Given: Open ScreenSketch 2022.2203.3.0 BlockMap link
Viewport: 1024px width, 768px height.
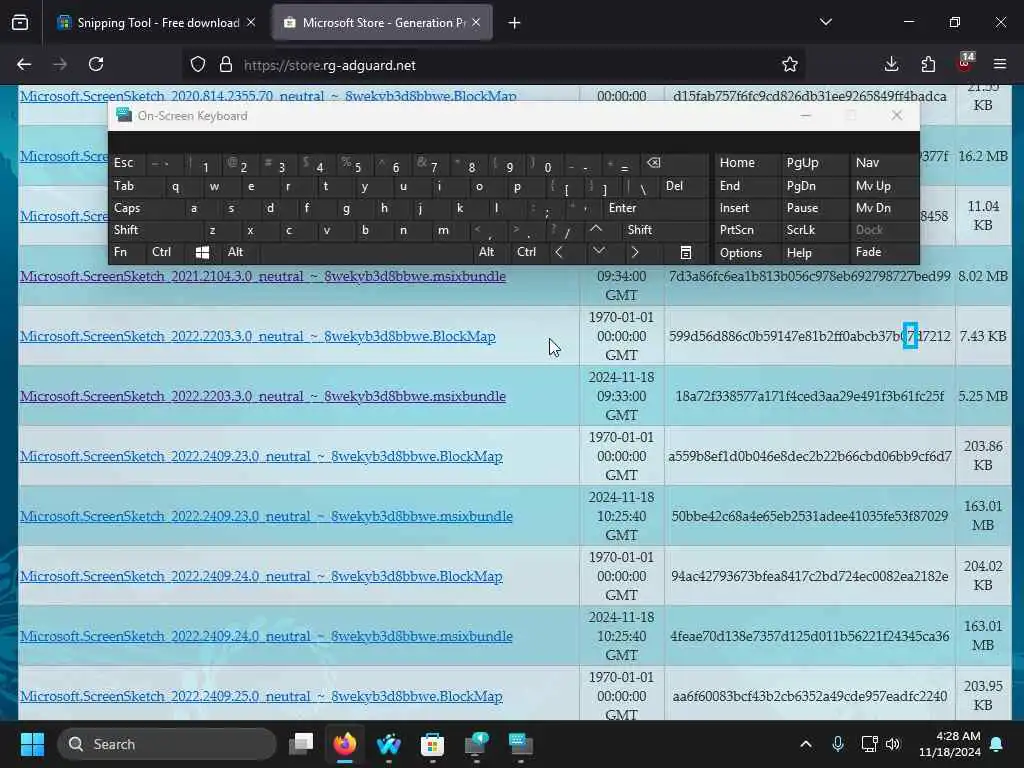Looking at the screenshot, I should coord(258,336).
